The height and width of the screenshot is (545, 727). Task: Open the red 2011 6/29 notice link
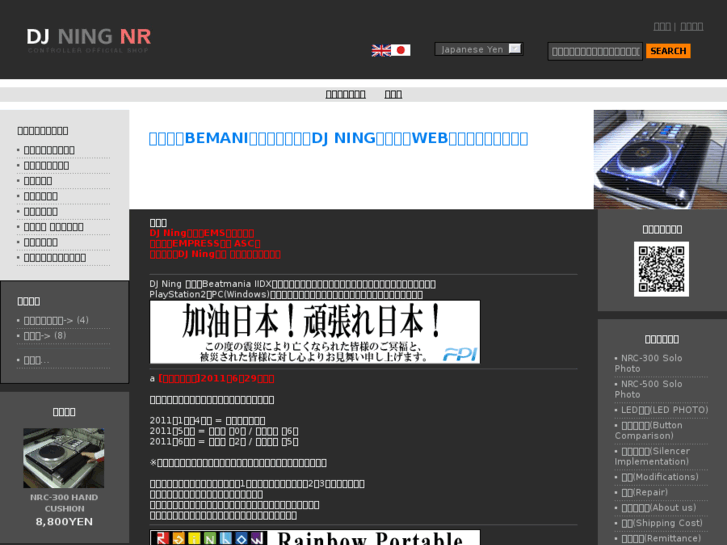pos(216,378)
